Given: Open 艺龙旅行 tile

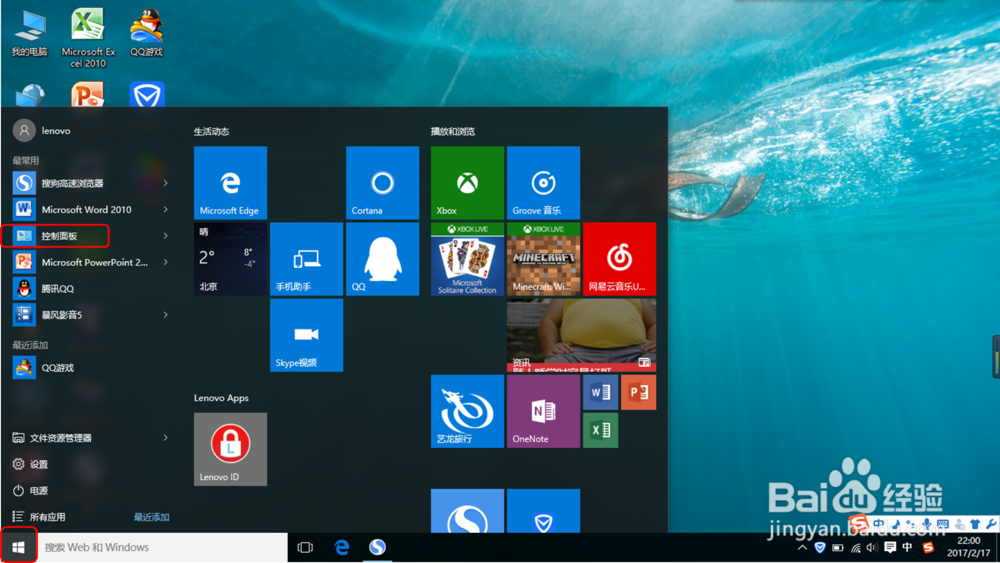Looking at the screenshot, I should coord(467,411).
